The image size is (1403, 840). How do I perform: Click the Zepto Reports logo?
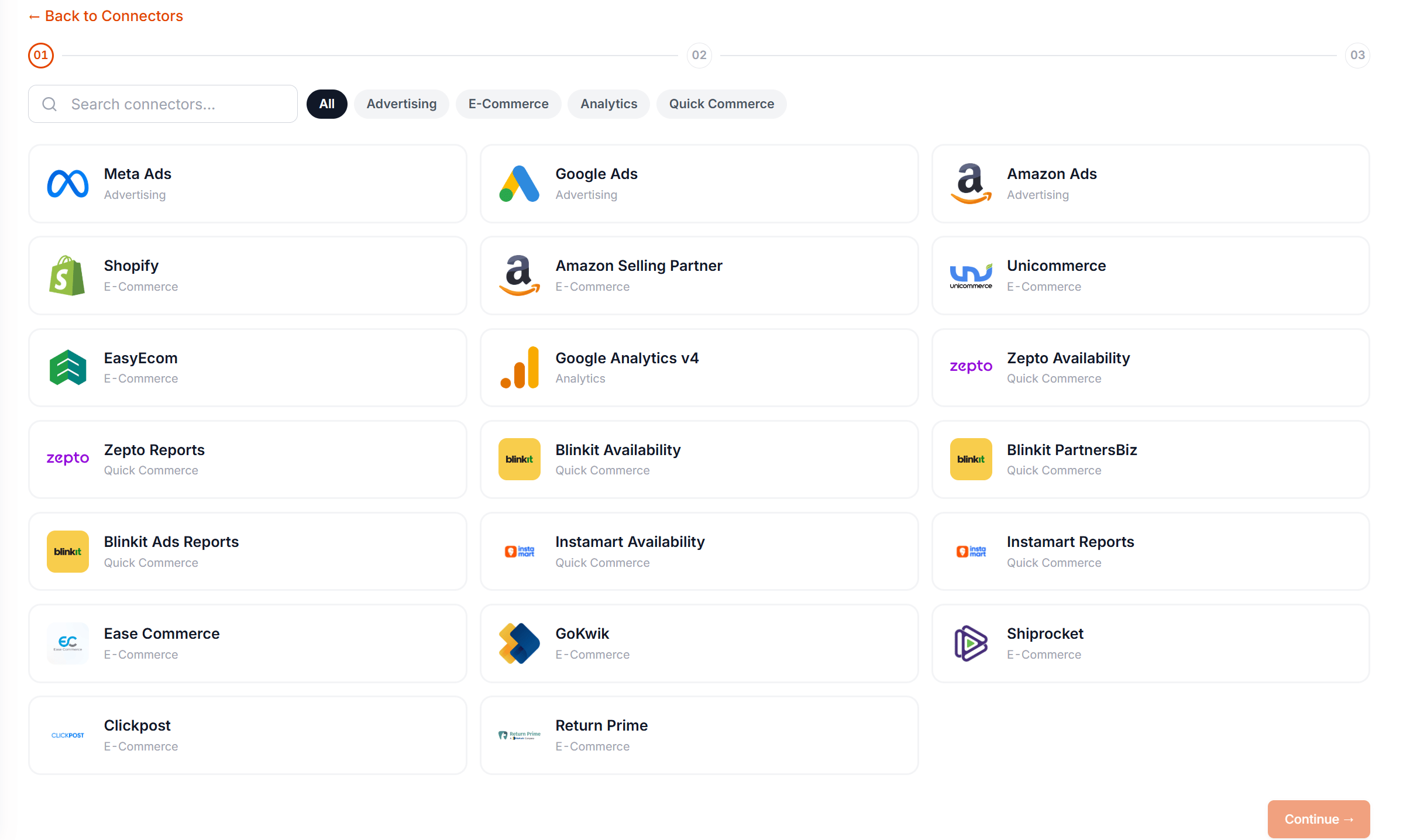(68, 458)
